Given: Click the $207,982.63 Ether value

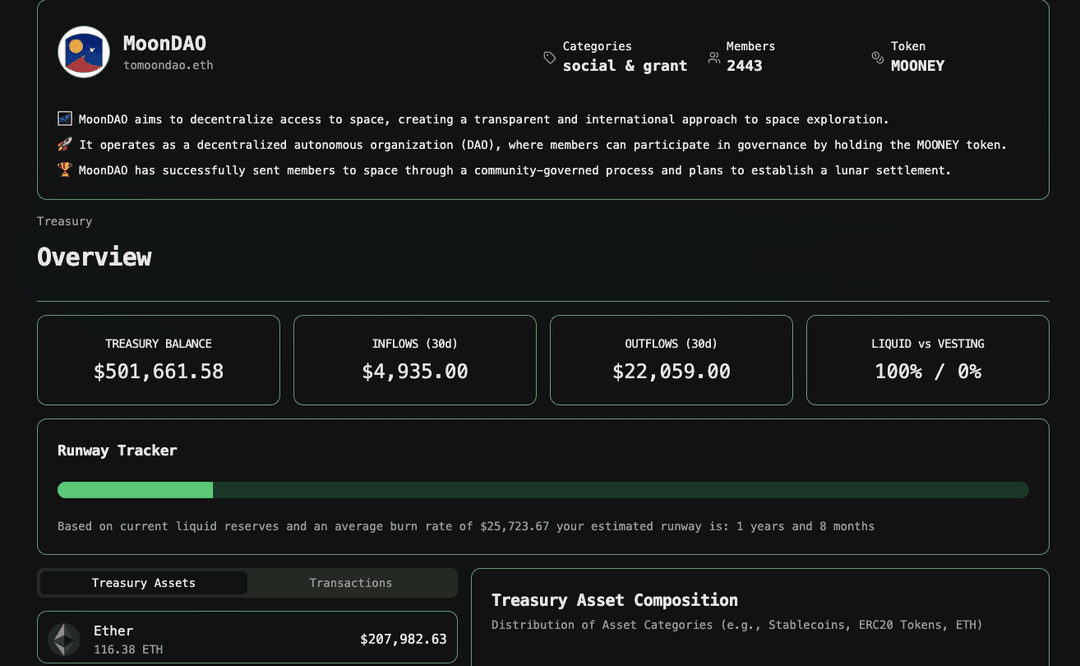Looking at the screenshot, I should click(403, 639).
